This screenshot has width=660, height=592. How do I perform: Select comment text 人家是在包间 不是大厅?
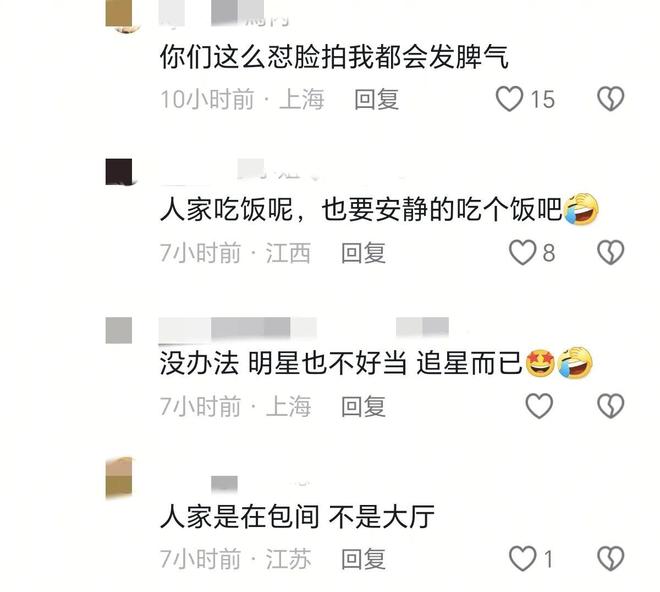pyautogui.click(x=297, y=516)
